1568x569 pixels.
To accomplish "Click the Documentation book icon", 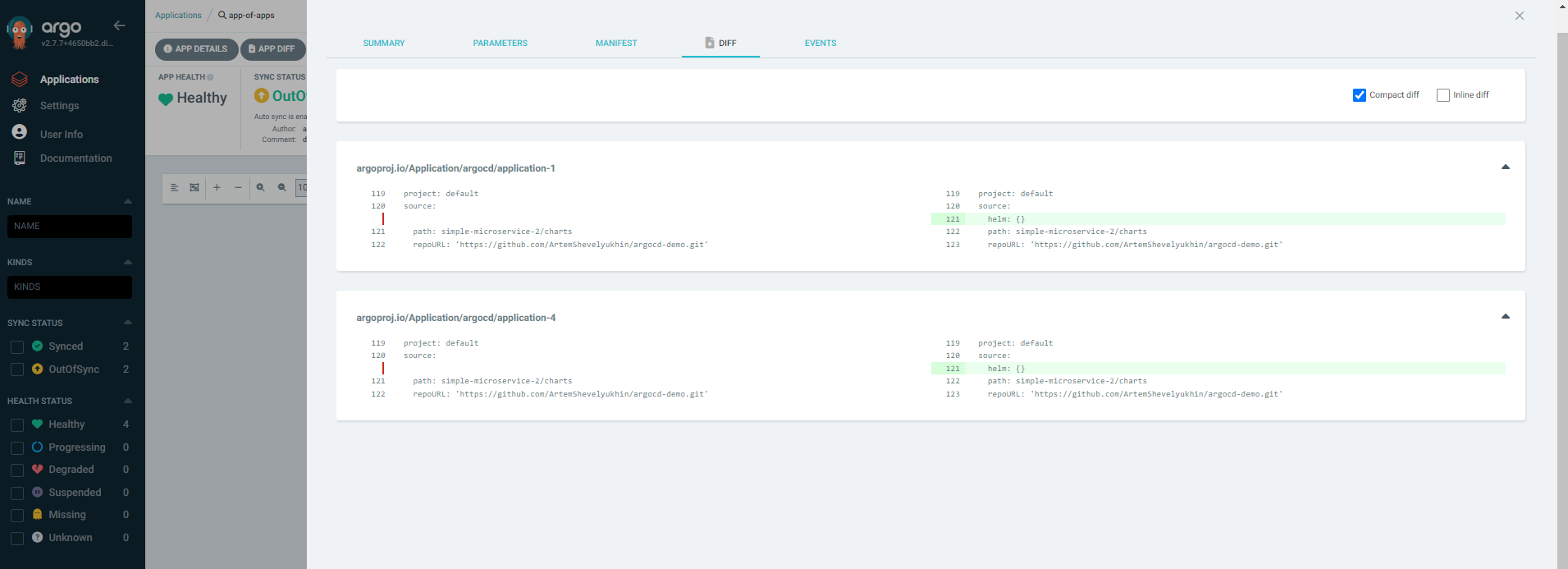I will pos(20,158).
